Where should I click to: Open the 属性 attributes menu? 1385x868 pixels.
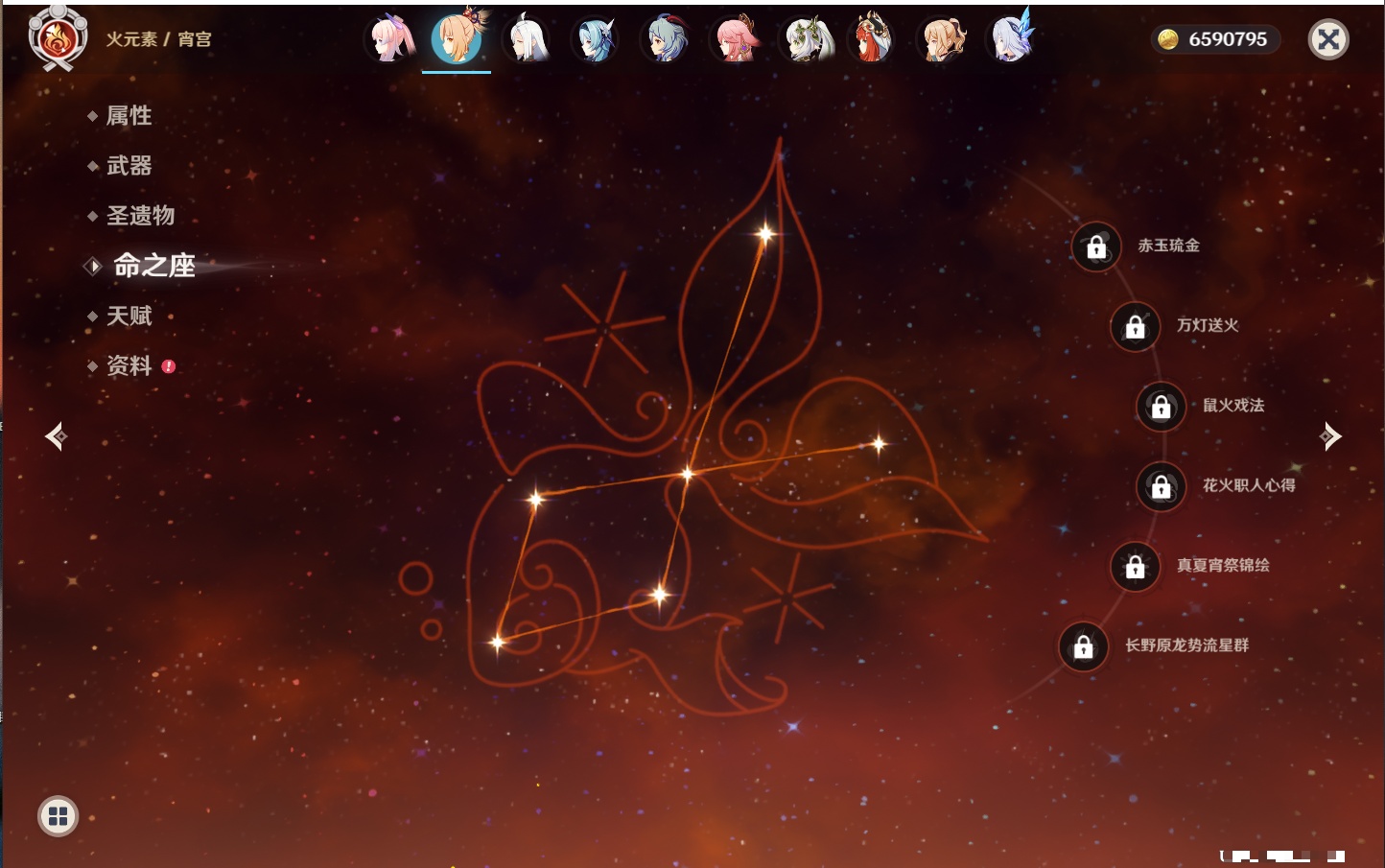(129, 116)
